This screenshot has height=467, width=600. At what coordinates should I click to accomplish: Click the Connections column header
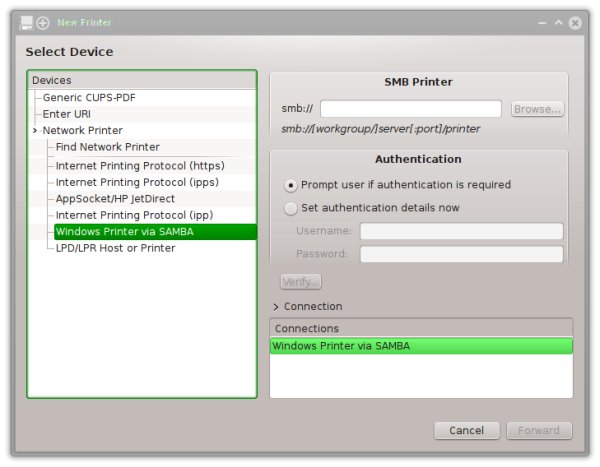[x=421, y=328]
